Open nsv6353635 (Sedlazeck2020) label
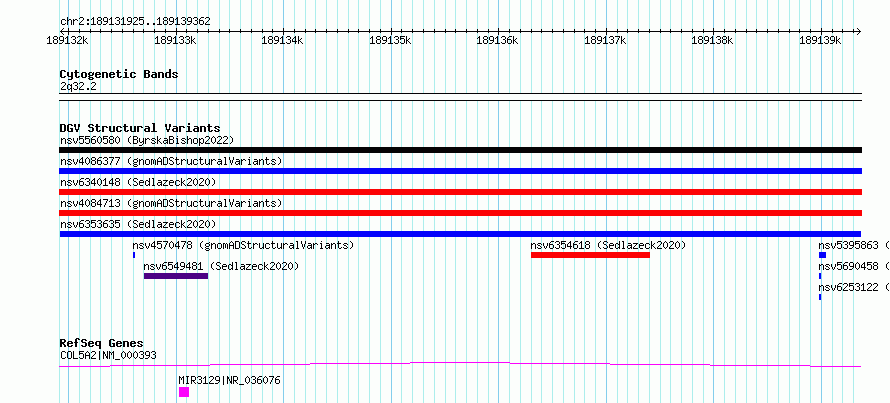Image resolution: width=890 pixels, height=403 pixels. pos(138,224)
